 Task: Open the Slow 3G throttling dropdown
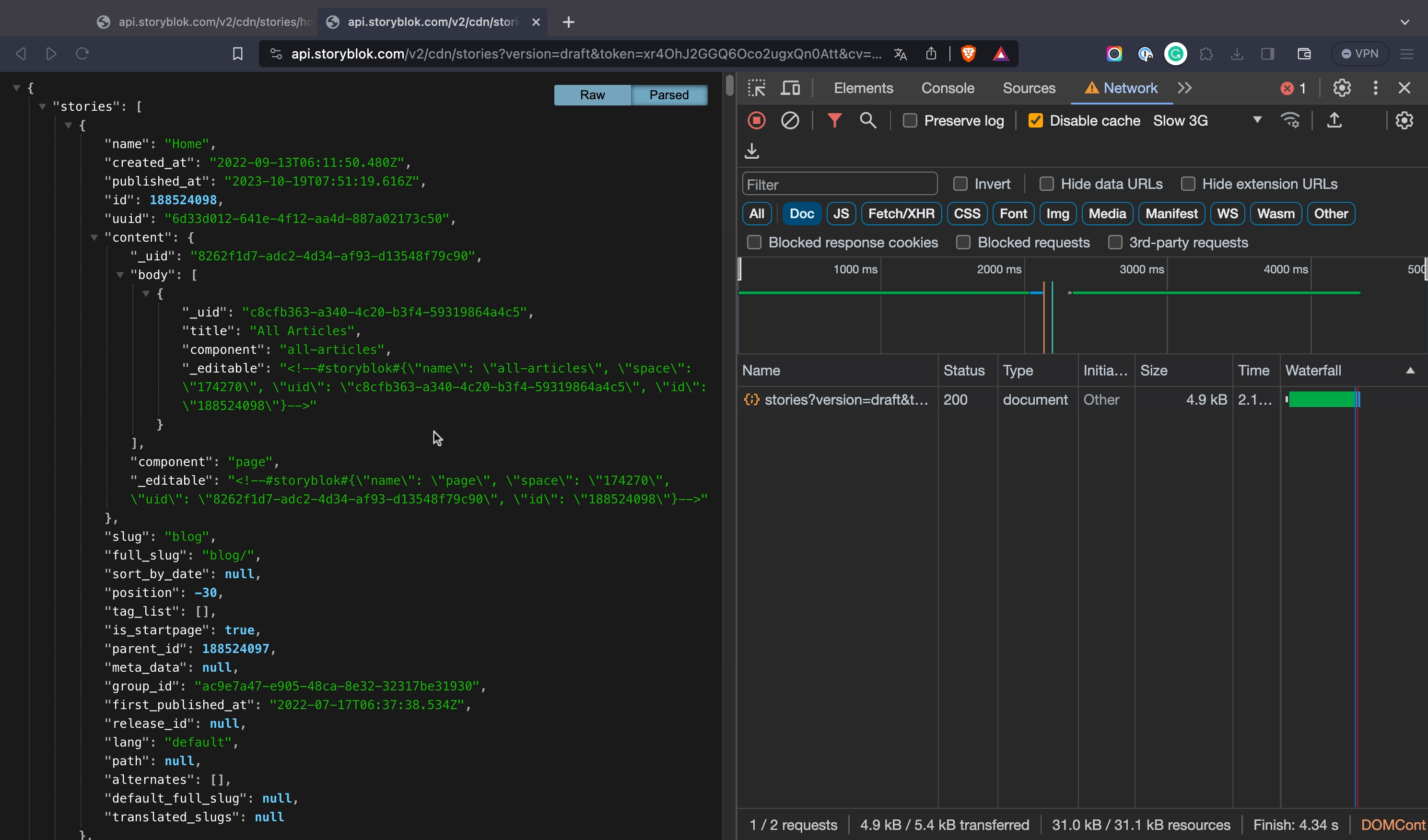click(x=1207, y=121)
